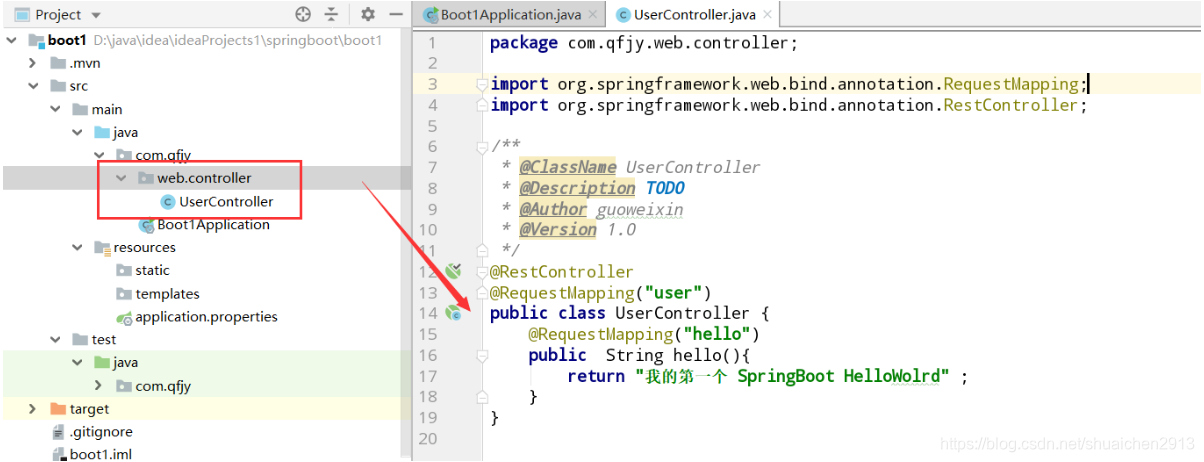This screenshot has height=462, width=1204.
Task: Select the src folder label
Action: pos(79,86)
